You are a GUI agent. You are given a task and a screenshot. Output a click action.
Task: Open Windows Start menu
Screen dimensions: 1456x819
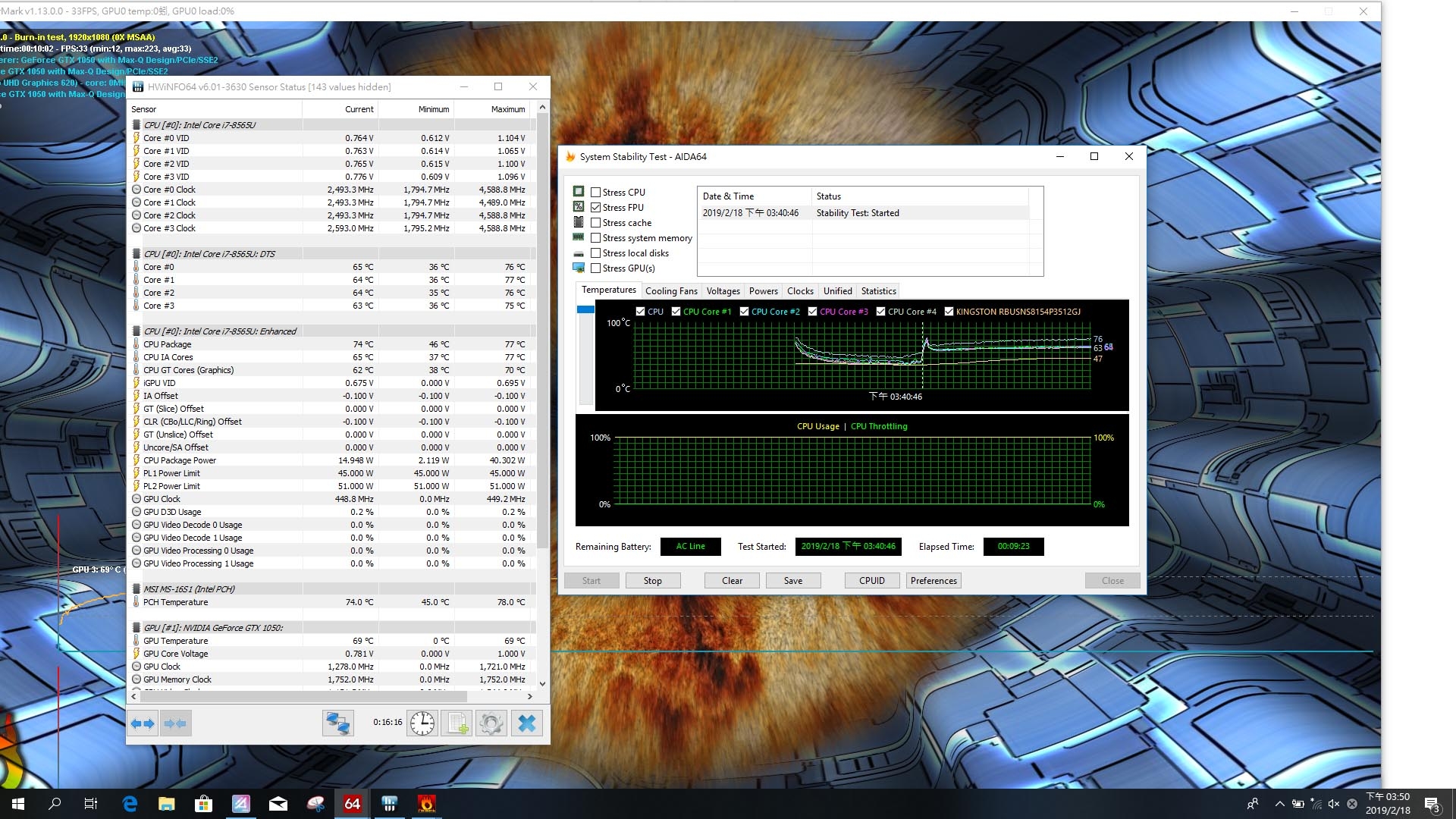click(x=18, y=804)
